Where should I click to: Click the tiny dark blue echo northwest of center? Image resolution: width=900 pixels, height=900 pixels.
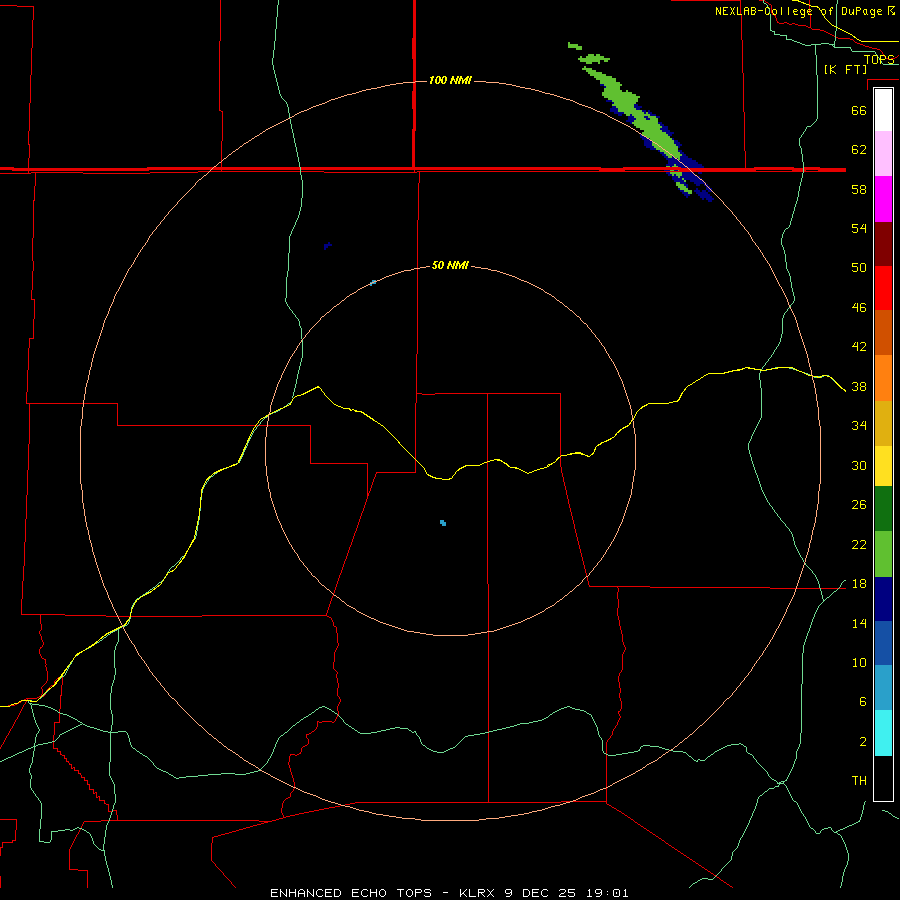tap(327, 246)
